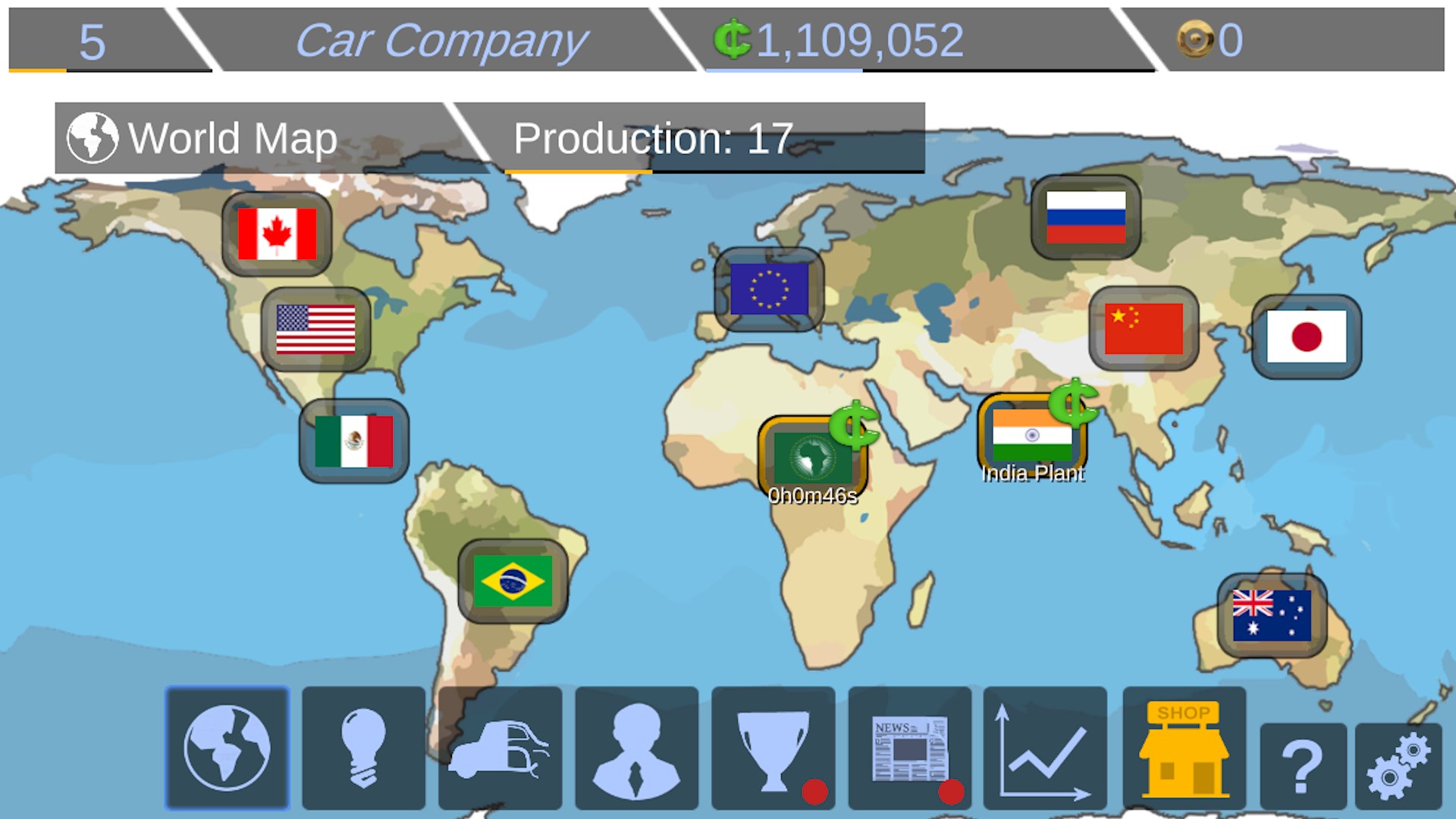Viewport: 1456px width, 819px height.
Task: Select the Japan flag region
Action: click(1306, 337)
